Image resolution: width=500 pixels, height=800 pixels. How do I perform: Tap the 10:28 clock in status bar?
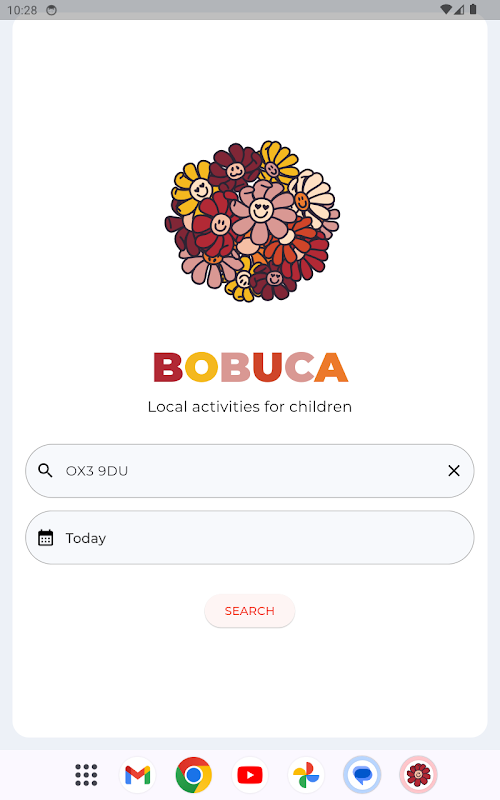pos(22,10)
